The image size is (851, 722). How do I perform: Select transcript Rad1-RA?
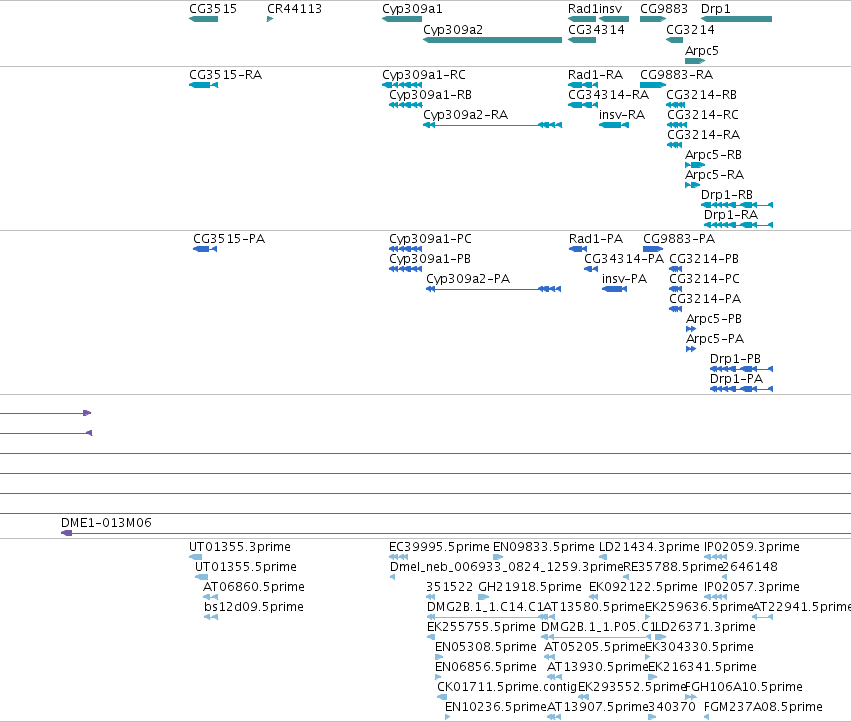[595, 75]
